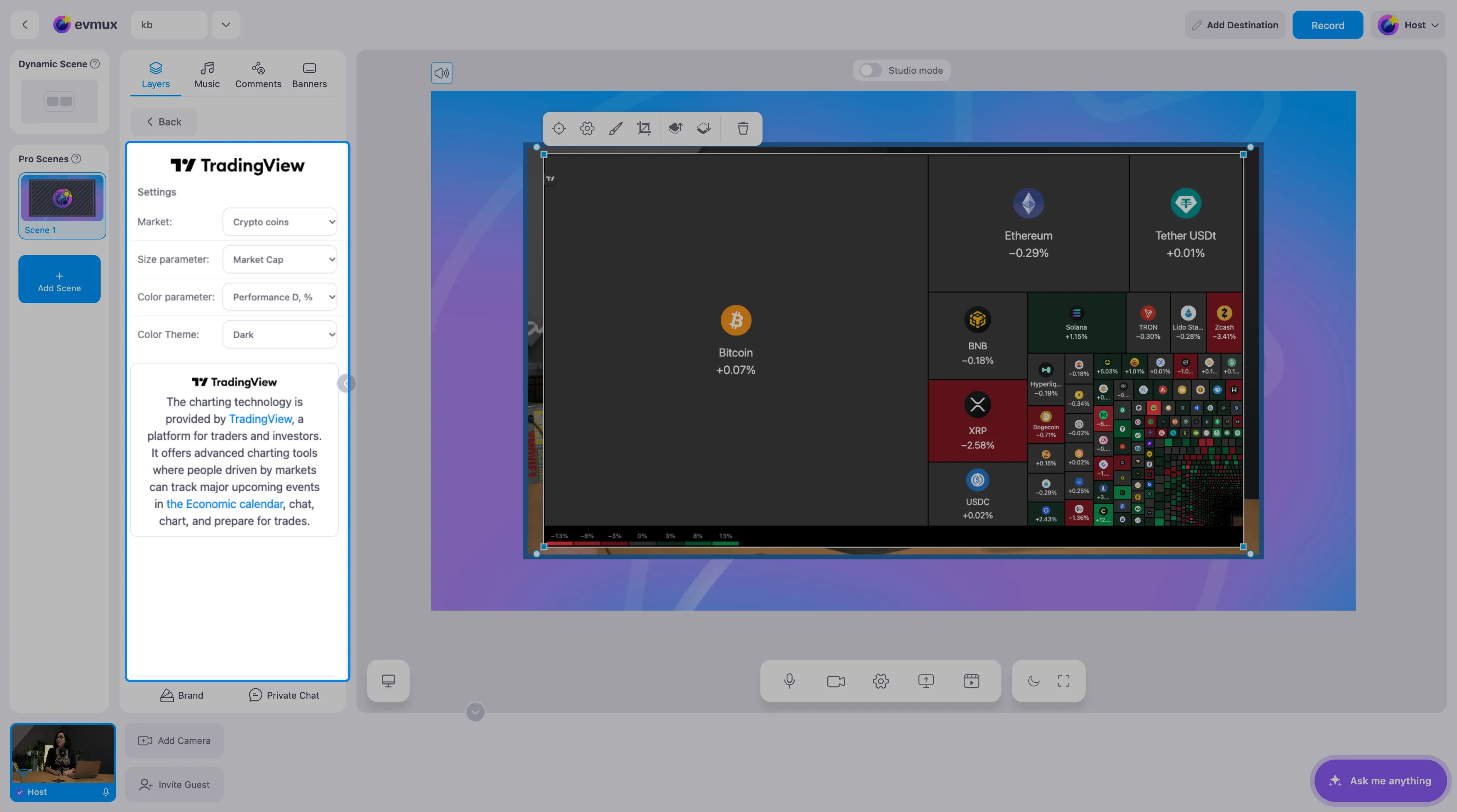Click the share screen icon
Image resolution: width=1457 pixels, height=812 pixels.
pyautogui.click(x=926, y=681)
